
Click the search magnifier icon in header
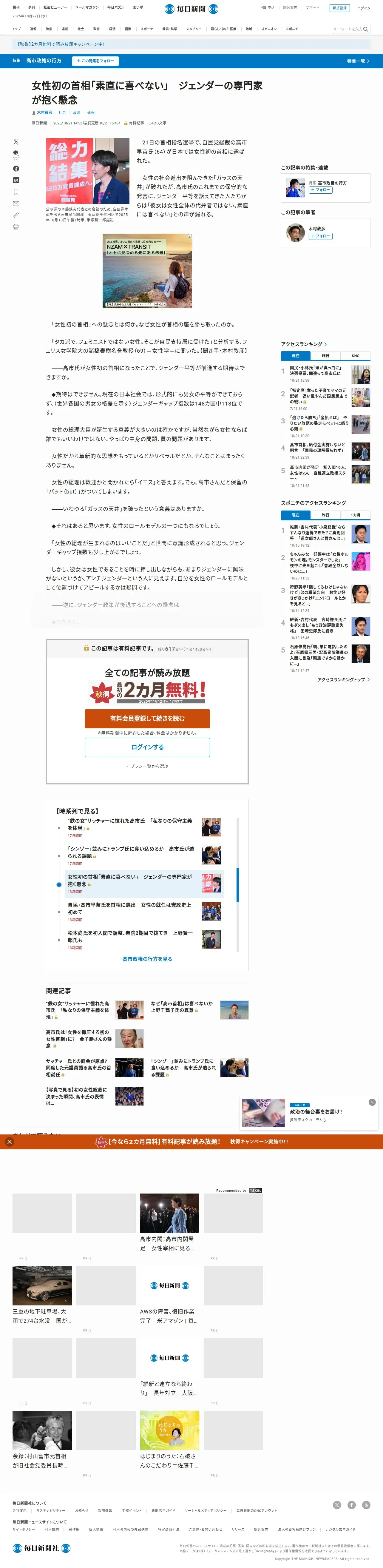[x=365, y=29]
